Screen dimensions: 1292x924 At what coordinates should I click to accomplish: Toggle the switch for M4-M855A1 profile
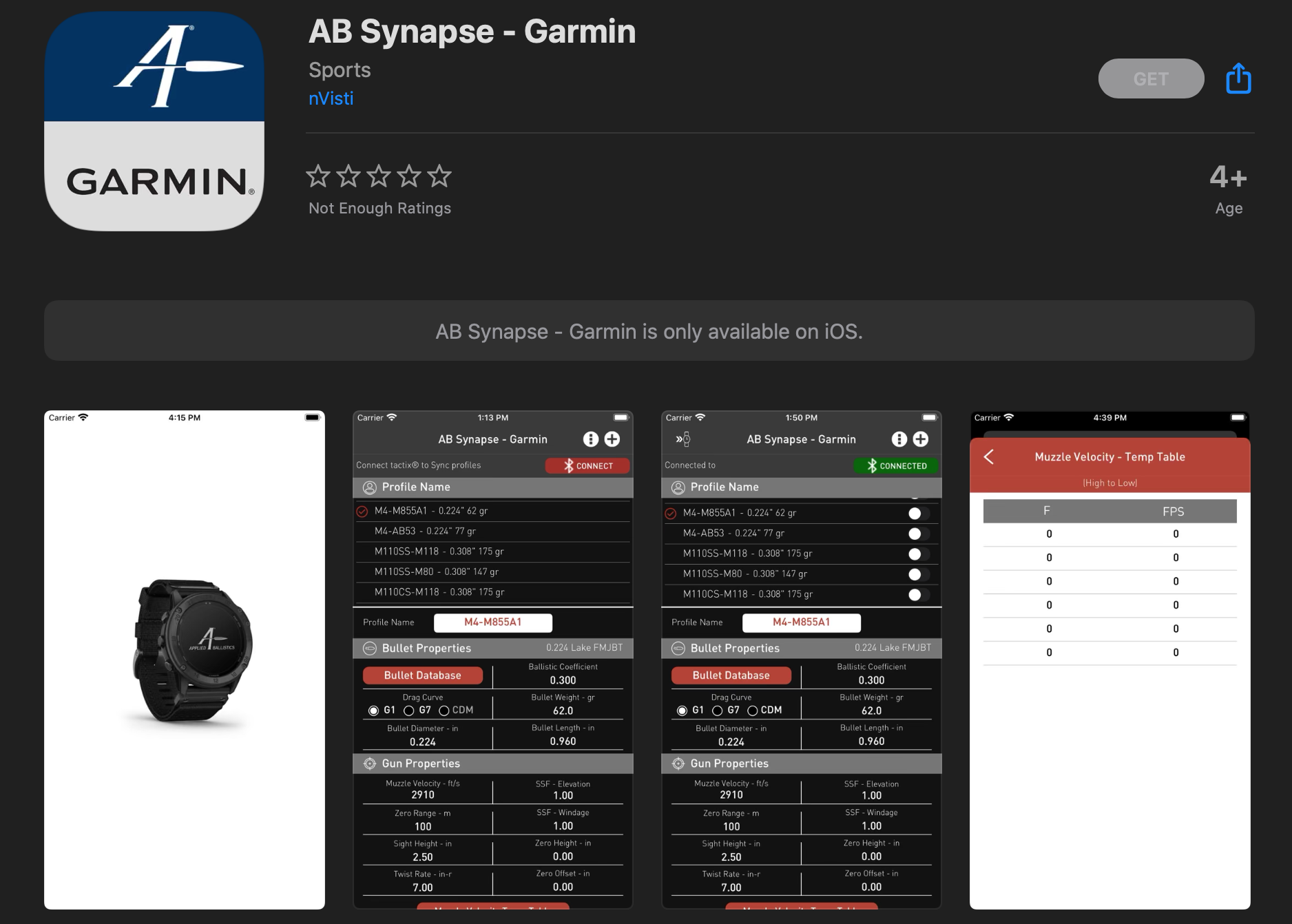coord(919,514)
